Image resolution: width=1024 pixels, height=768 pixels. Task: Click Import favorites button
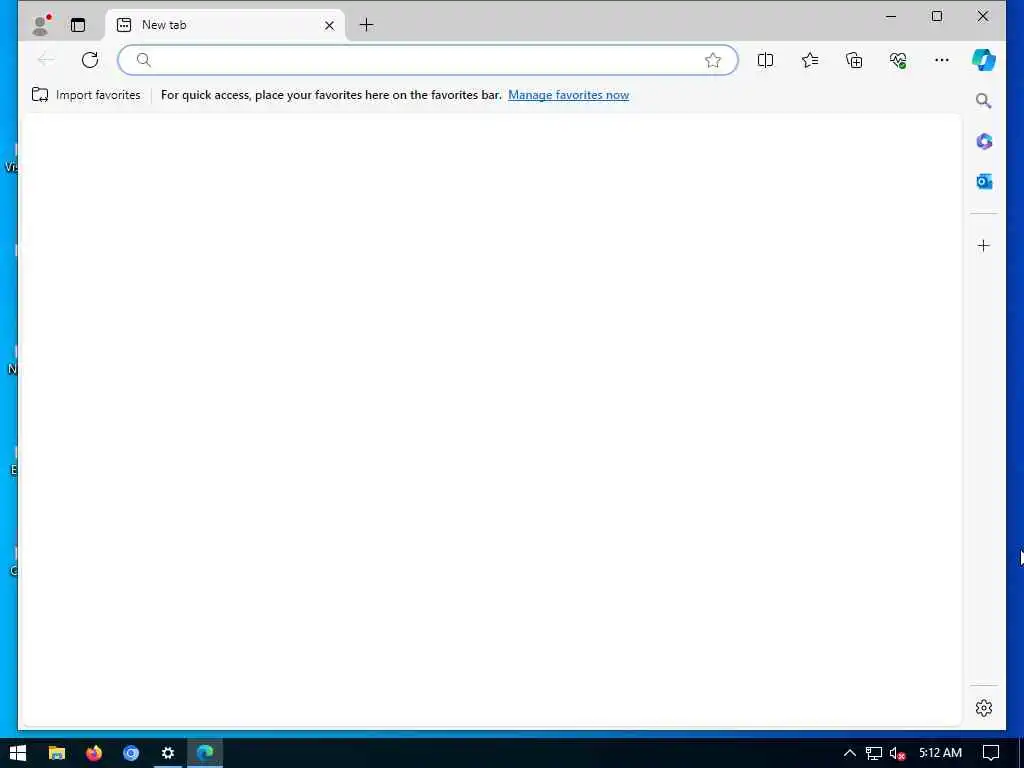tap(86, 95)
